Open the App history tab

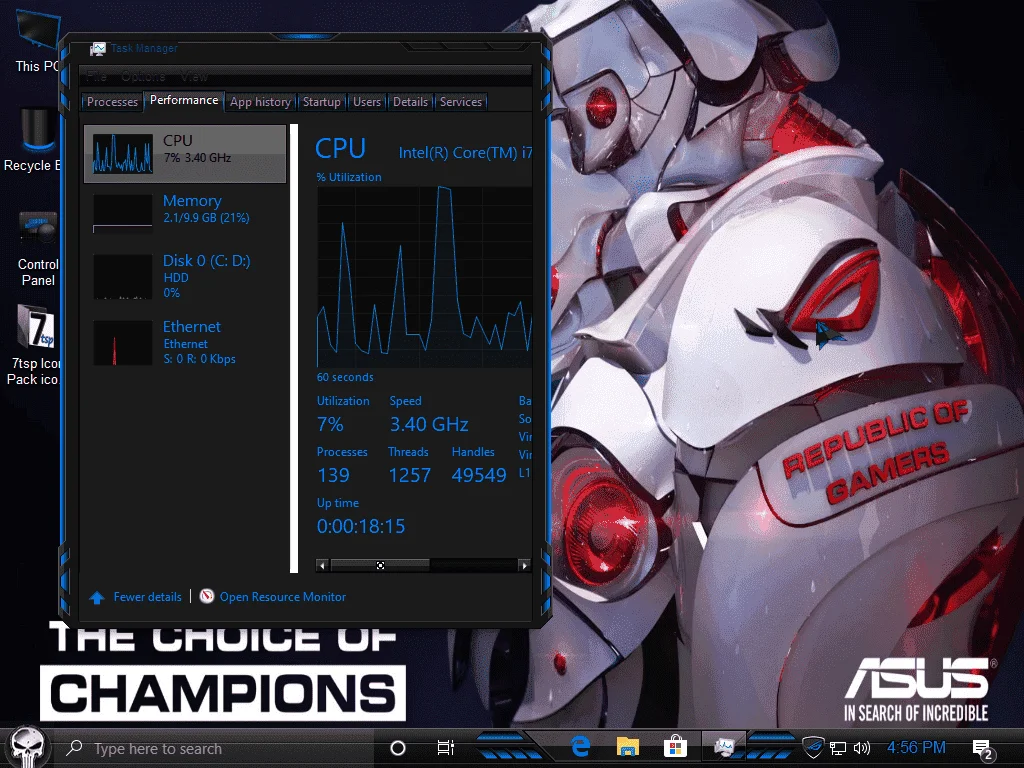[260, 102]
